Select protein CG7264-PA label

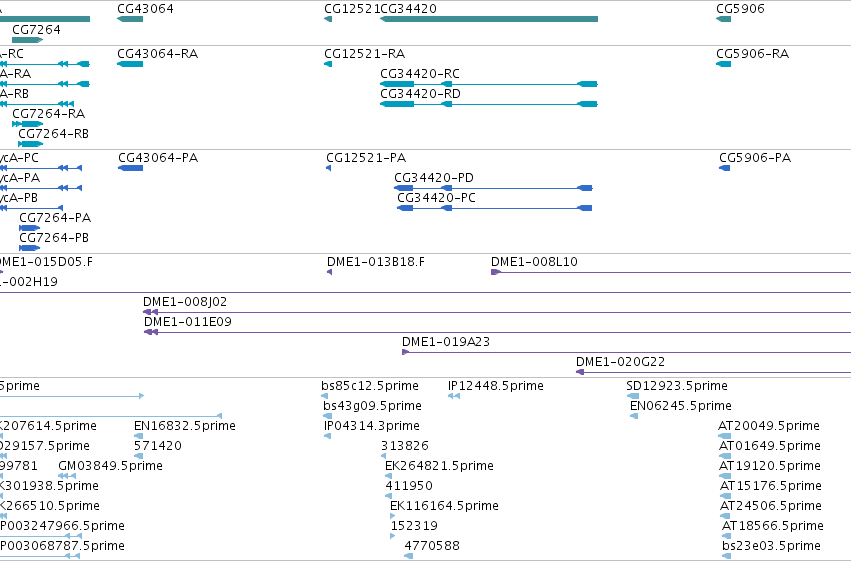[55, 218]
